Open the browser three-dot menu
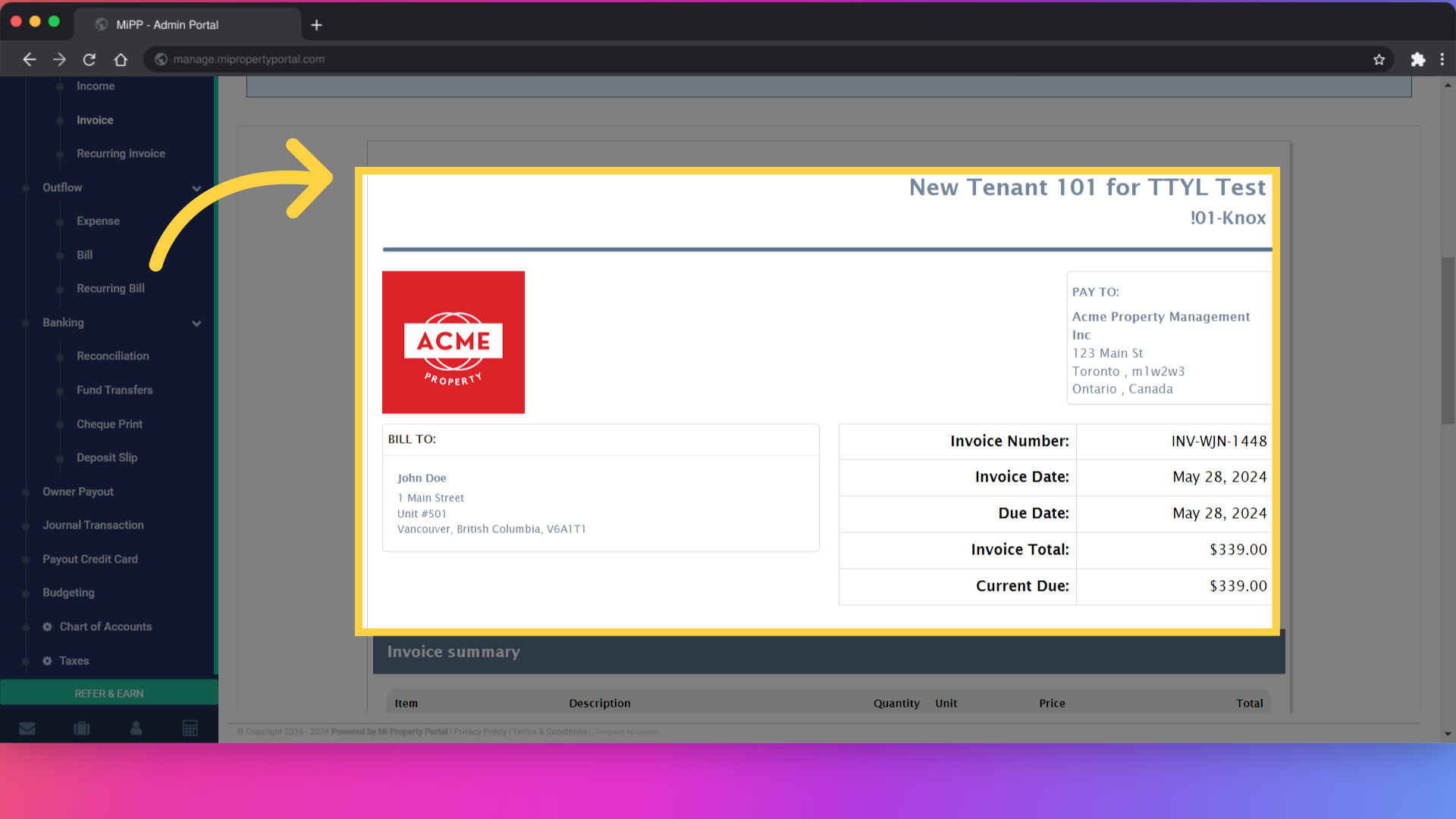 tap(1443, 59)
